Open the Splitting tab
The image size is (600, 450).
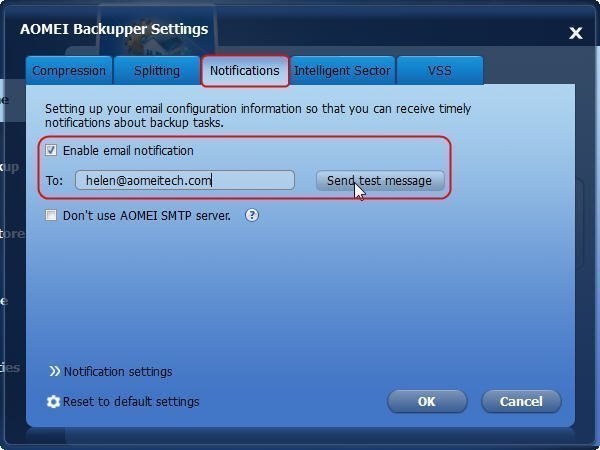[157, 70]
